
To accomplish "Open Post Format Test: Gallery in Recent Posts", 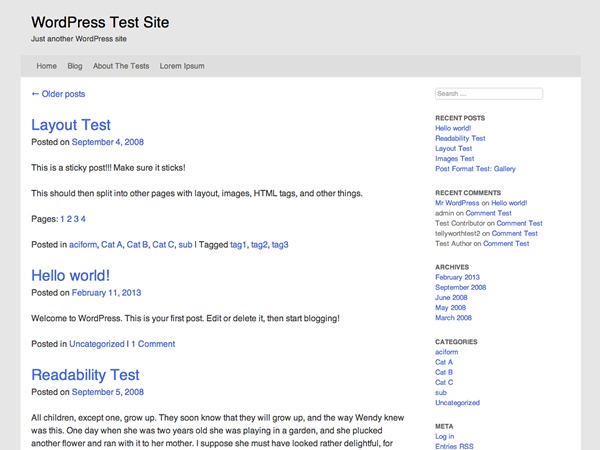I will pyautogui.click(x=475, y=169).
